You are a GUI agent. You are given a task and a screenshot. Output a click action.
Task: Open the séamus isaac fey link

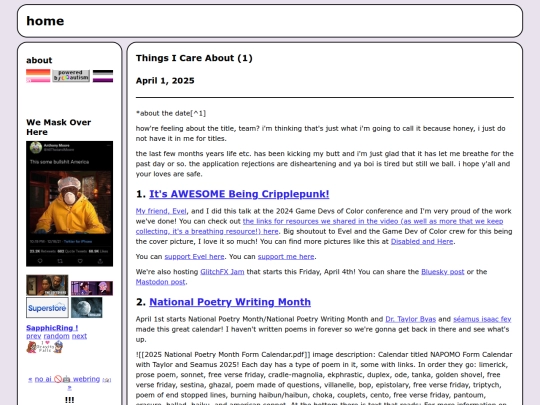[482, 319]
